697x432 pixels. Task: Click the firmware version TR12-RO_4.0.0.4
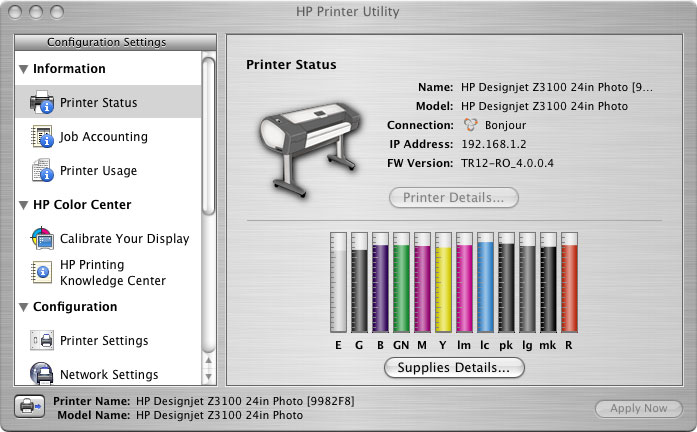point(507,163)
